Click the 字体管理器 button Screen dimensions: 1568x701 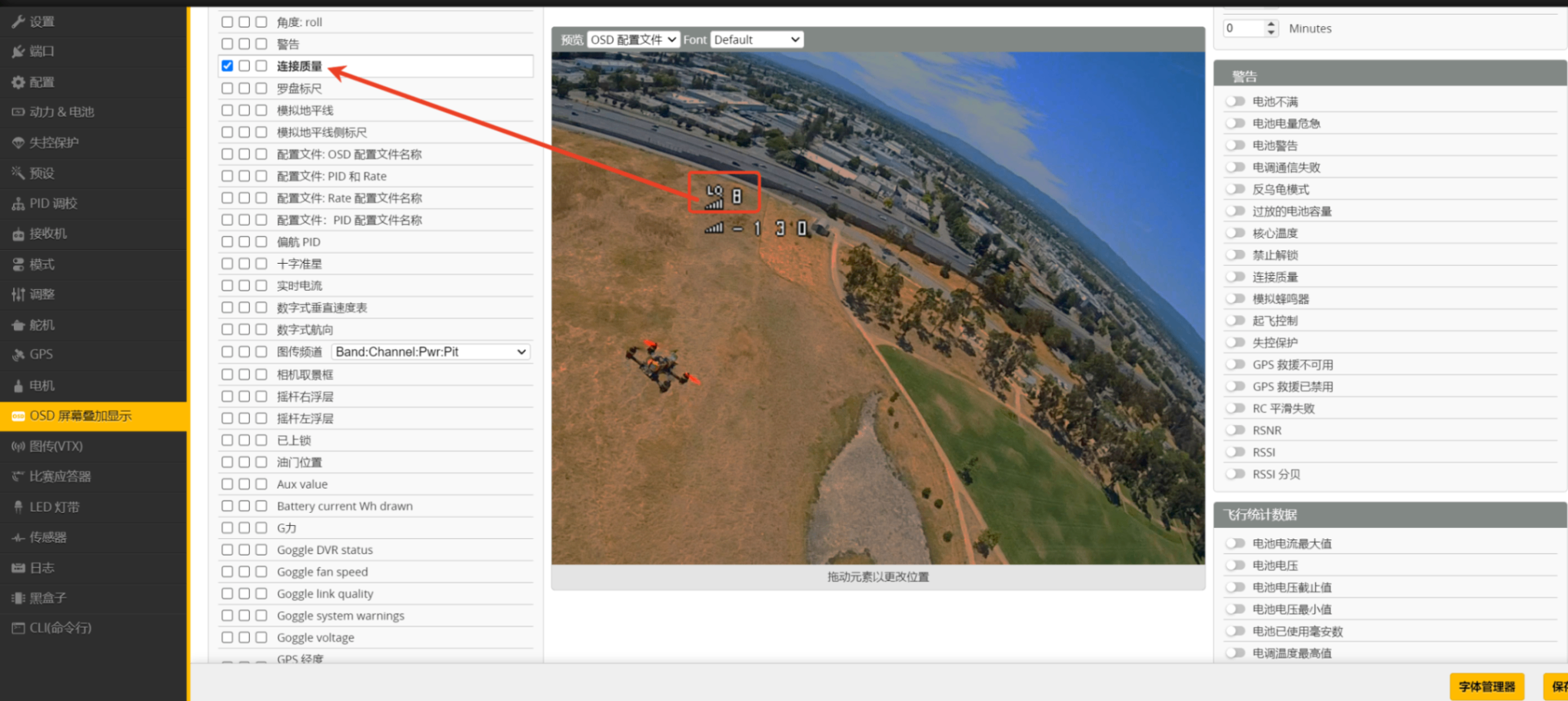[1486, 686]
